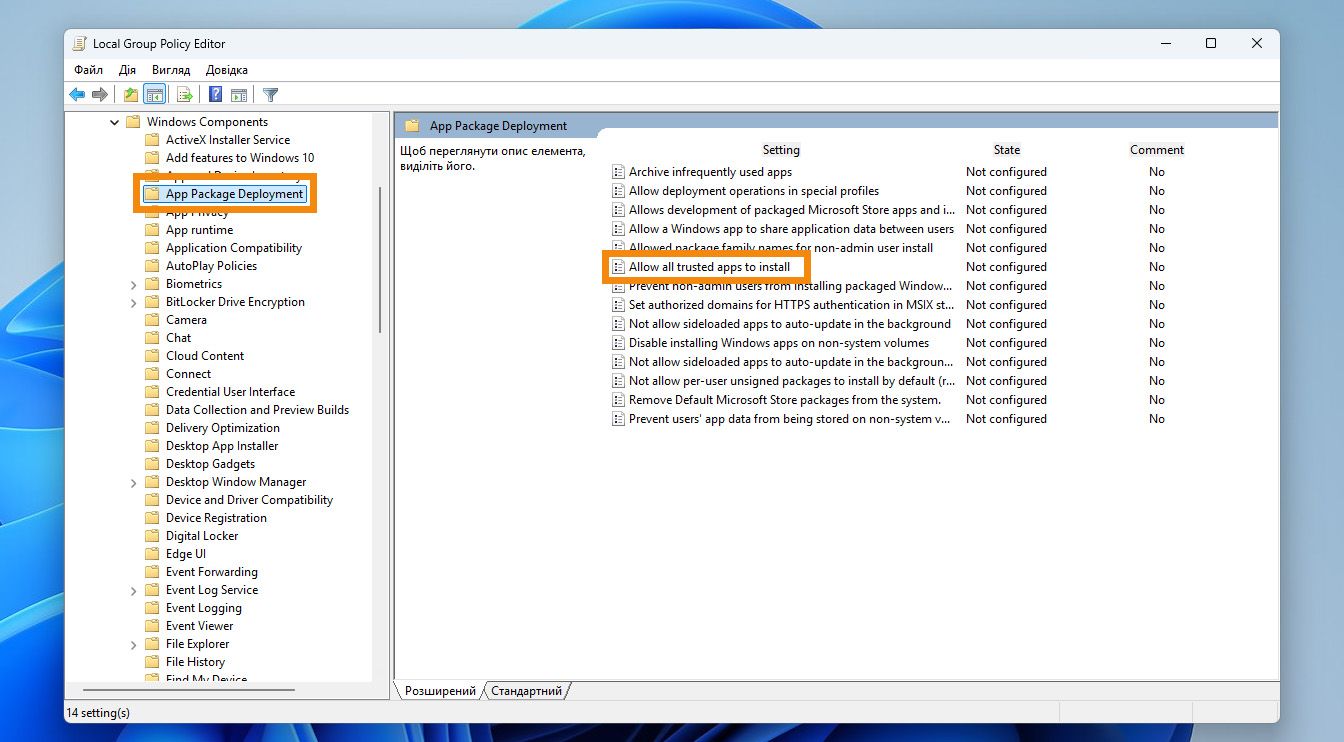Toggle the Show/Hide Action Pane toolbar icon

(239, 95)
